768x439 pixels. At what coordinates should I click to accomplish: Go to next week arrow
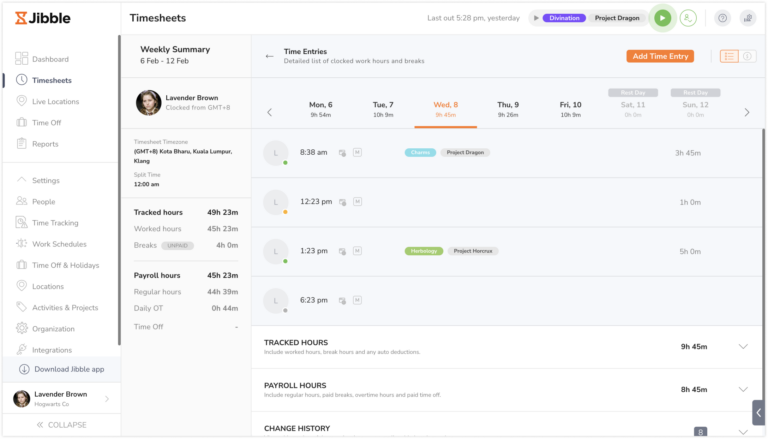[747, 112]
